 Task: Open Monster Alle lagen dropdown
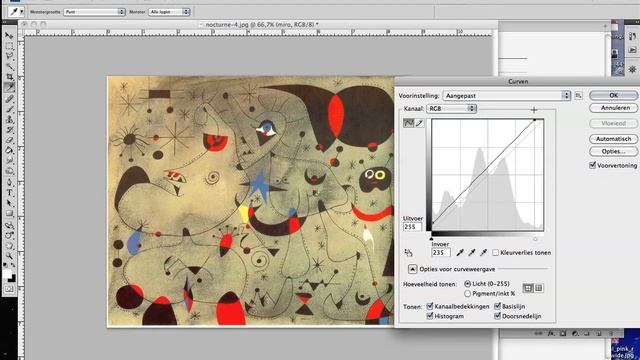(169, 12)
